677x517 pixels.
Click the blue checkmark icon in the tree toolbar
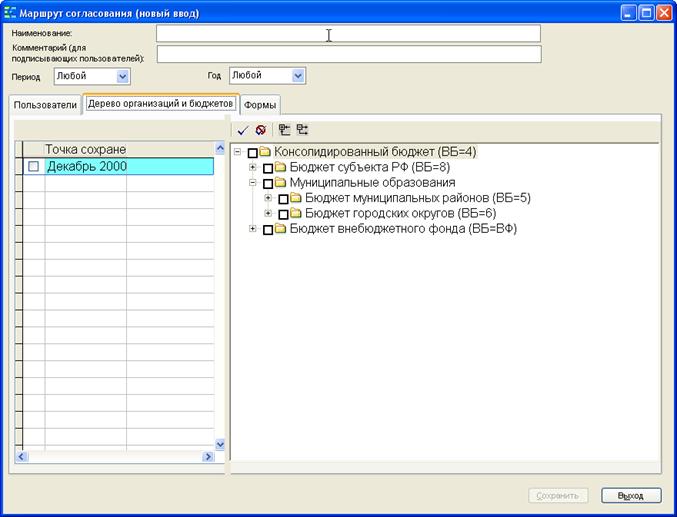point(243,130)
